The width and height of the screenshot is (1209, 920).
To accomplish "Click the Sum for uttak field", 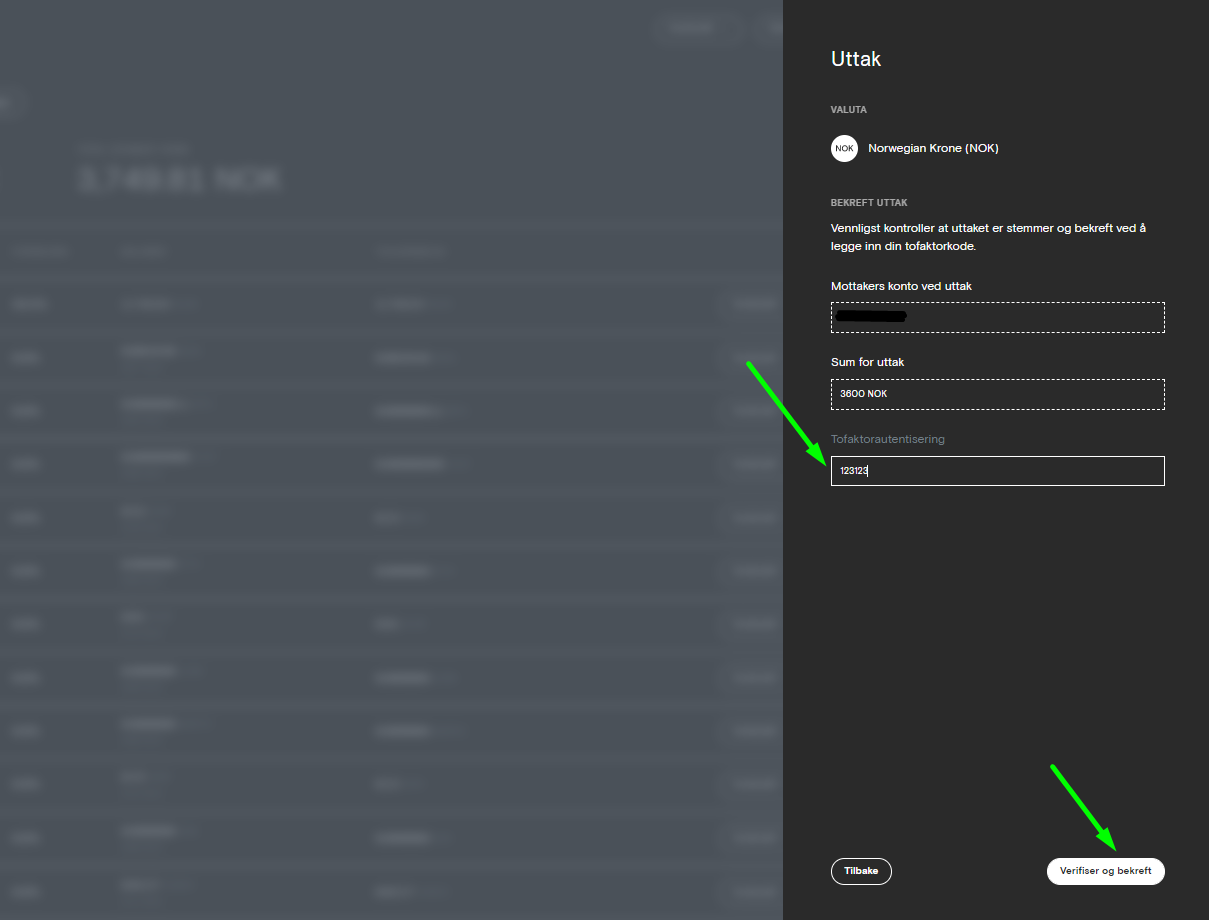I will (x=997, y=394).
